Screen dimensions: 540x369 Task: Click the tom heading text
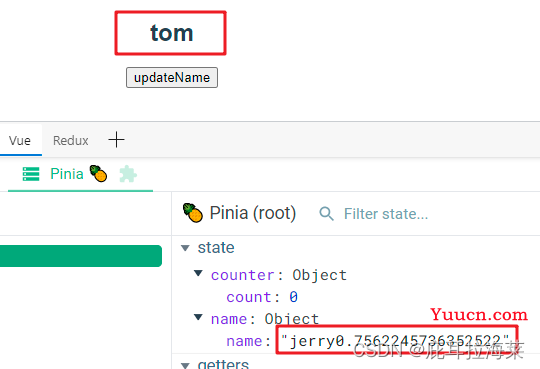[x=172, y=33]
